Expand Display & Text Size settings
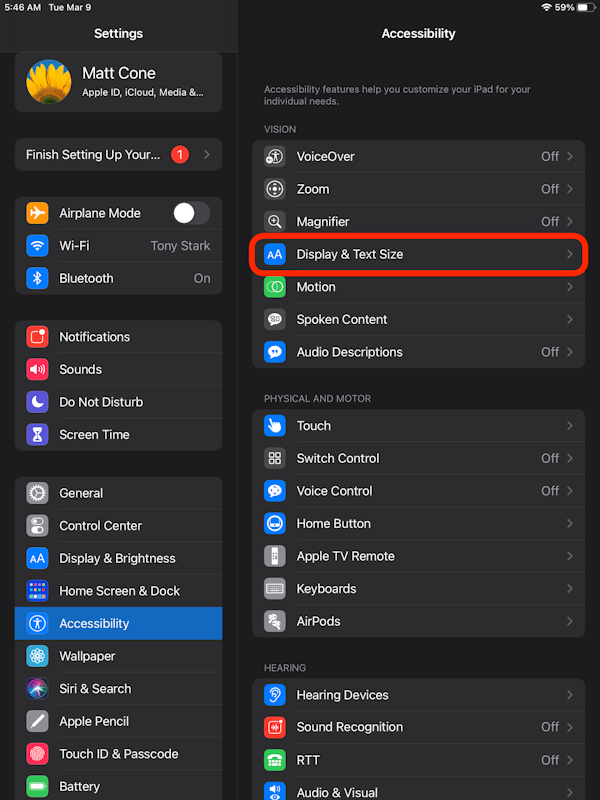Image resolution: width=600 pixels, height=800 pixels. [x=419, y=254]
